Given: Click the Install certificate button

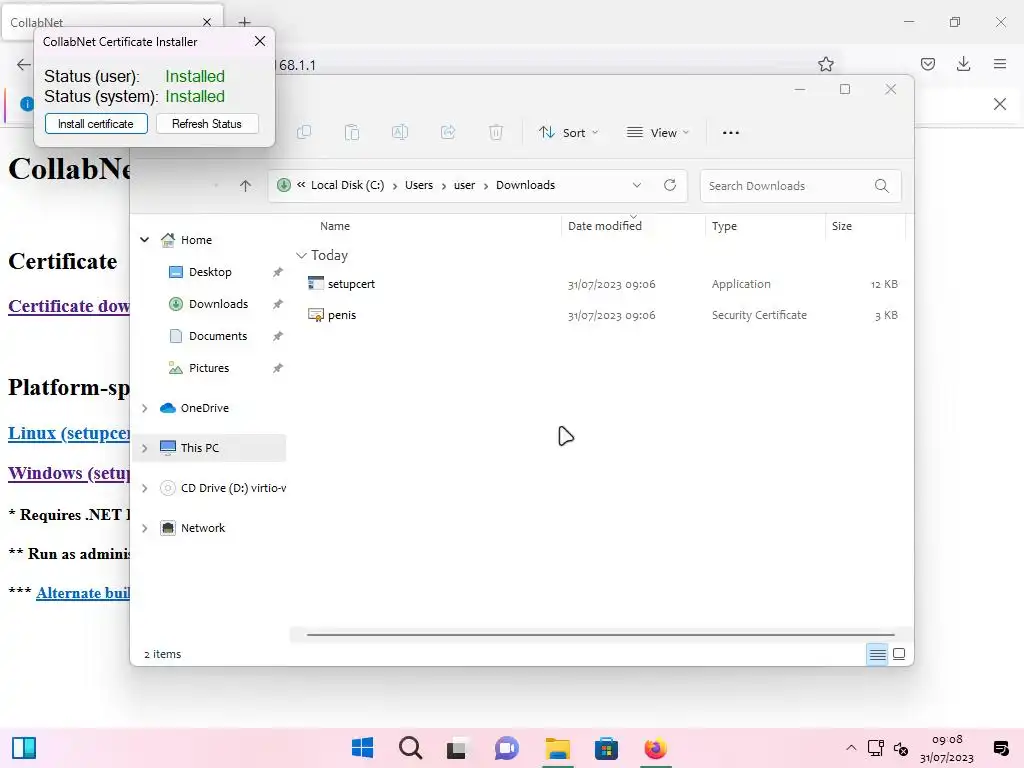Looking at the screenshot, I should [x=96, y=123].
